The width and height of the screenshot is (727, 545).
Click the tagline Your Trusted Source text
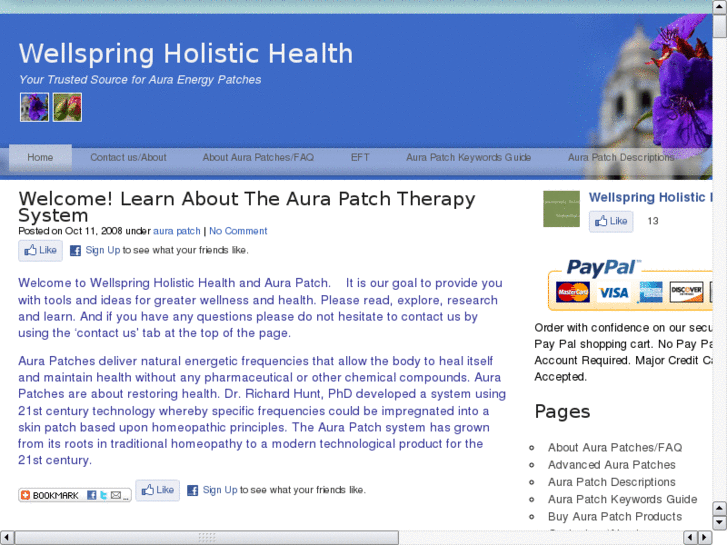[140, 80]
